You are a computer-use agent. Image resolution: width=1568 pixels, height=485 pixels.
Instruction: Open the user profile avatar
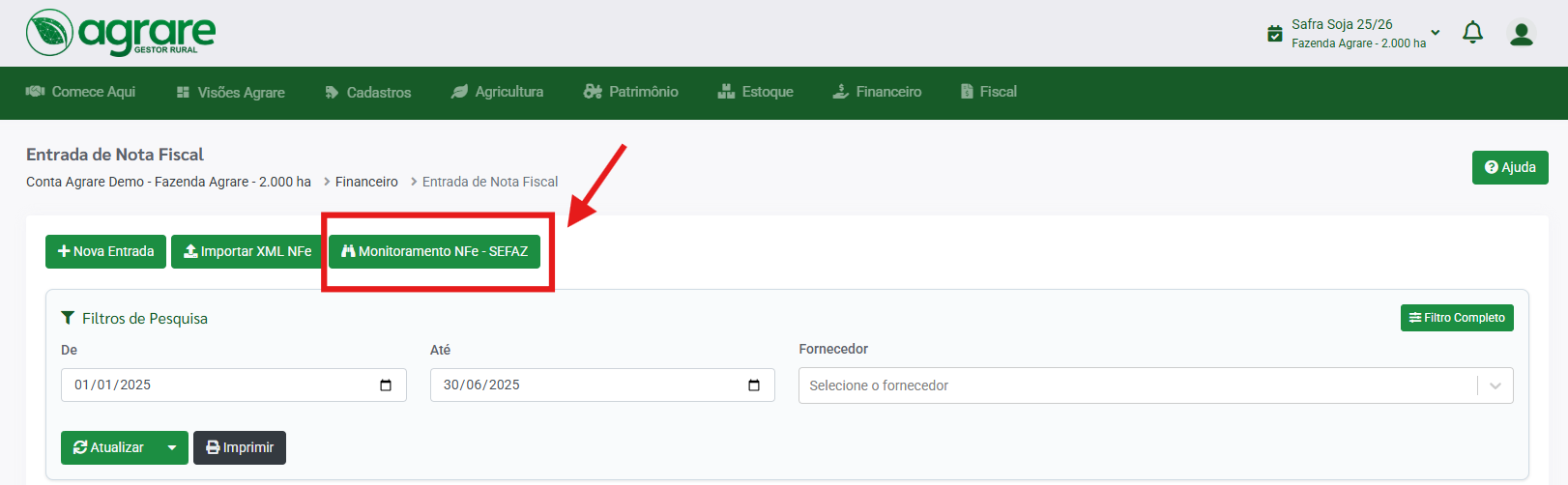pos(1522,34)
